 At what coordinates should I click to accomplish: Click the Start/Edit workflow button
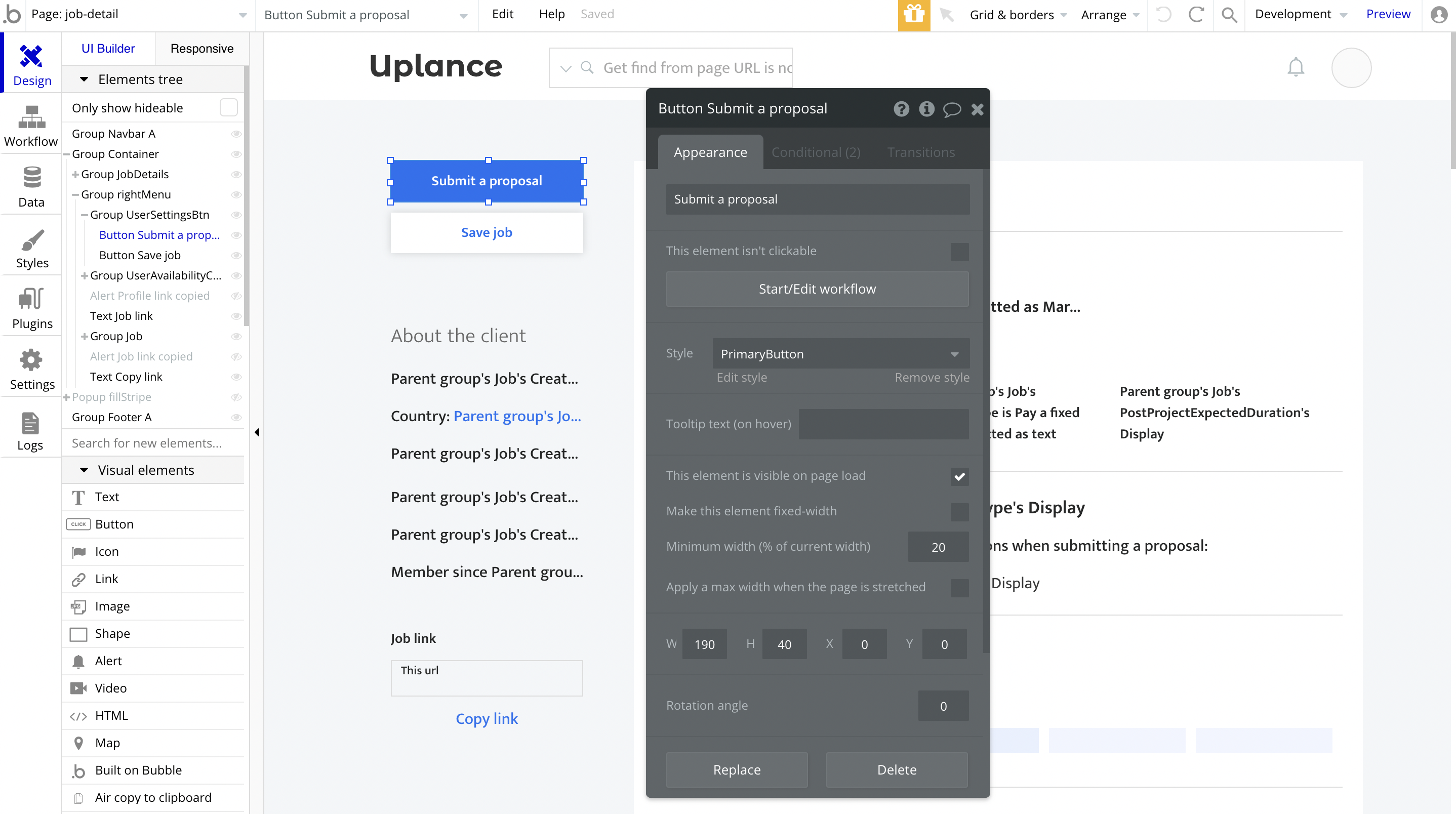coord(817,289)
